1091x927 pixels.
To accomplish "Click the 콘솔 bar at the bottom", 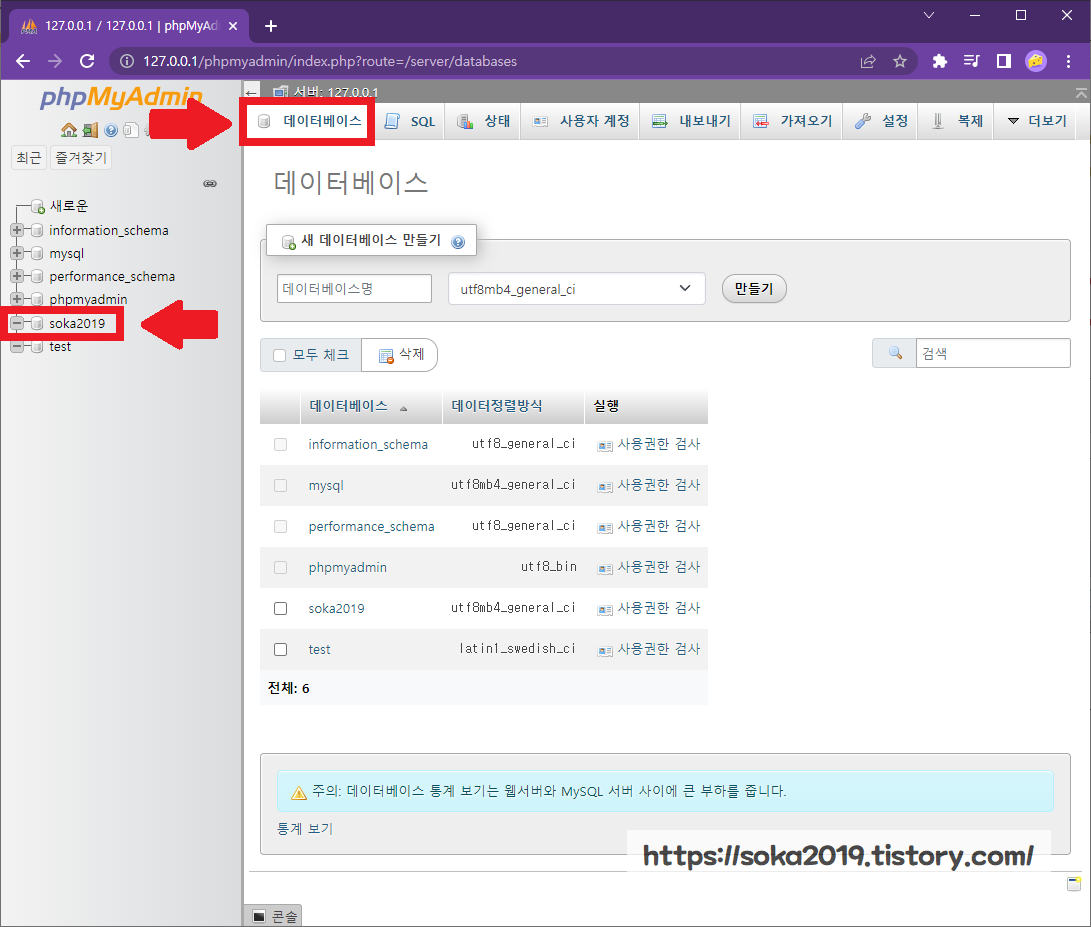I will coord(273,917).
